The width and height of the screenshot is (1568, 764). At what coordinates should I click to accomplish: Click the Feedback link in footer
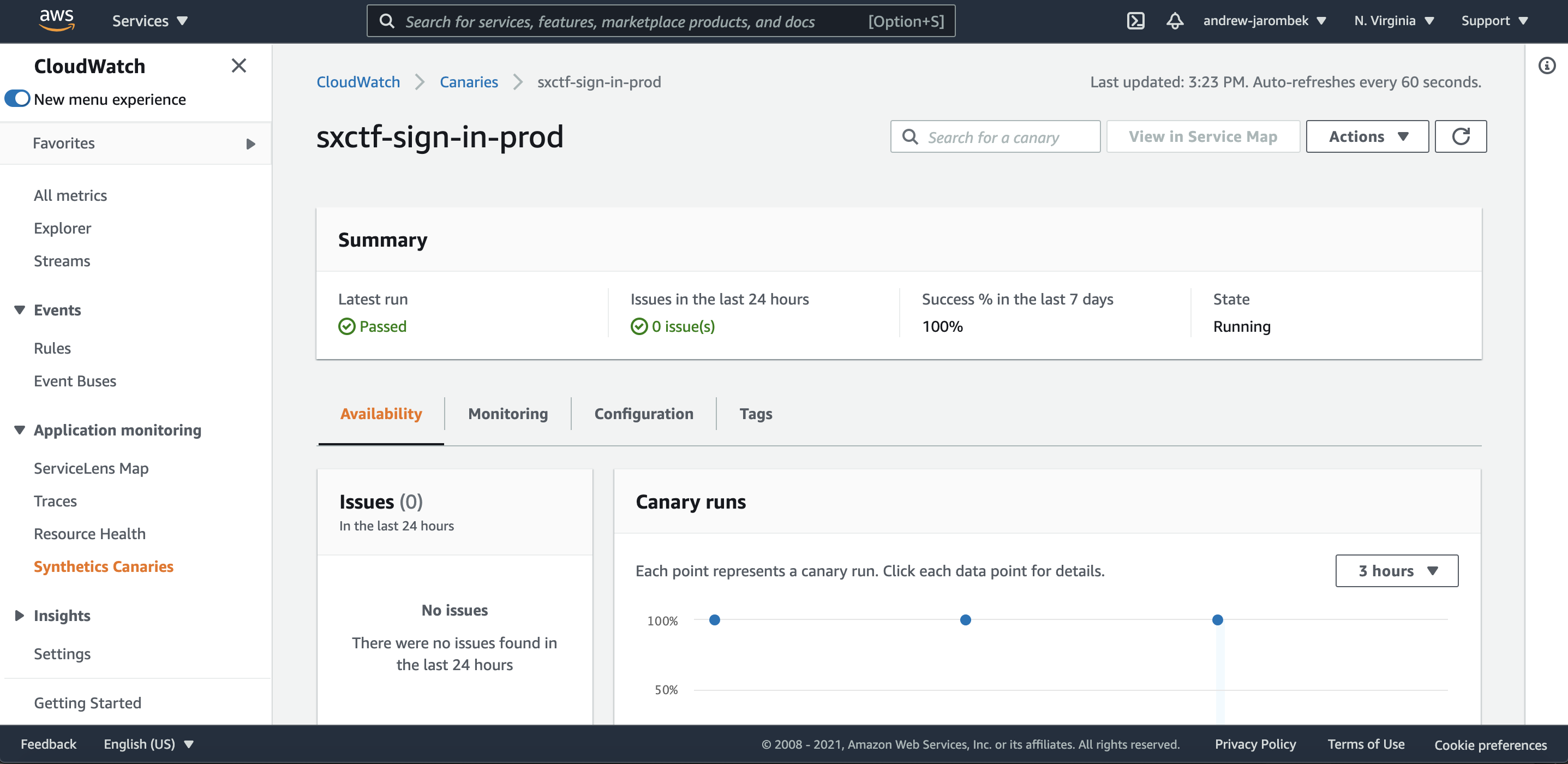point(48,744)
